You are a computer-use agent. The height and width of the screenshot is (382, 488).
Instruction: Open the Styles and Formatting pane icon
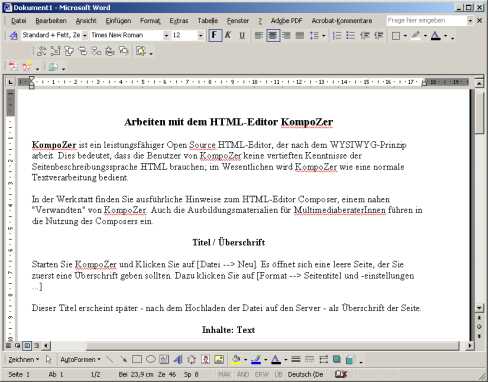tap(13, 35)
